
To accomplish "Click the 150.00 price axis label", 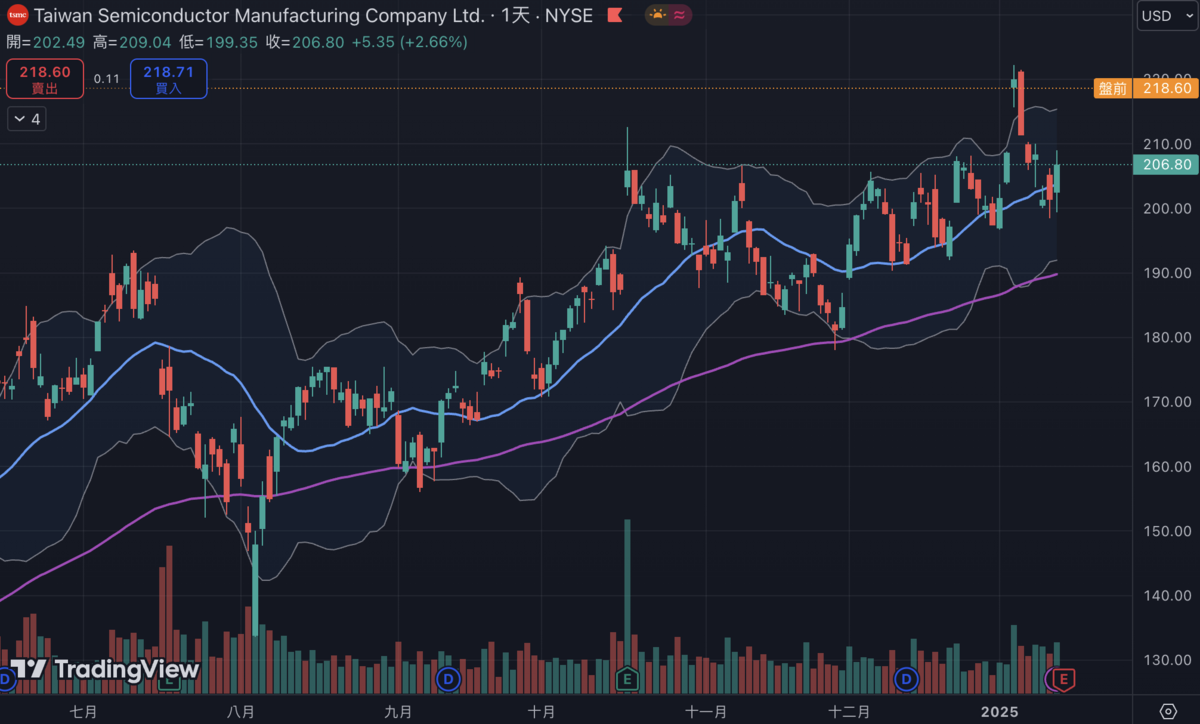I will tap(1166, 531).
